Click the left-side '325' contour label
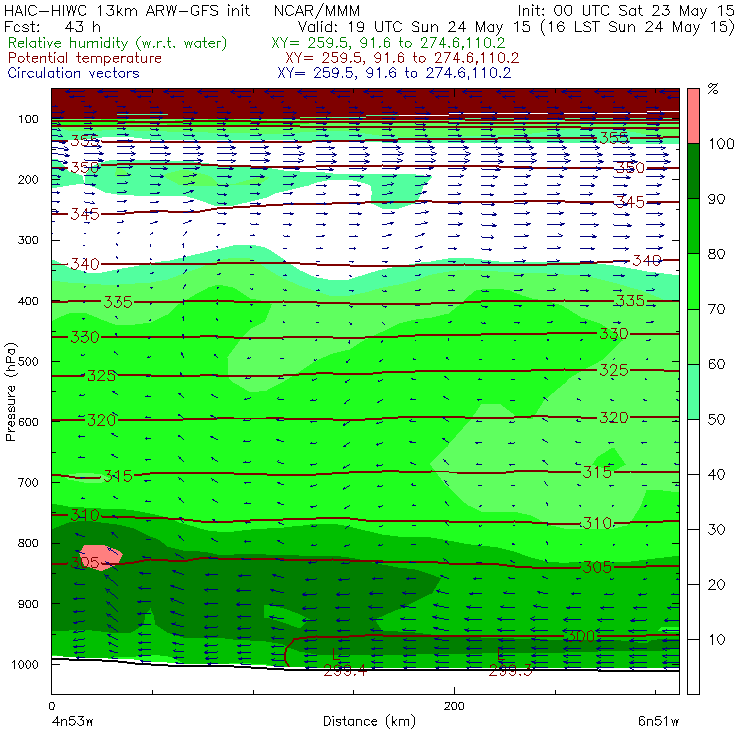This screenshot has width=740, height=740. 101,376
